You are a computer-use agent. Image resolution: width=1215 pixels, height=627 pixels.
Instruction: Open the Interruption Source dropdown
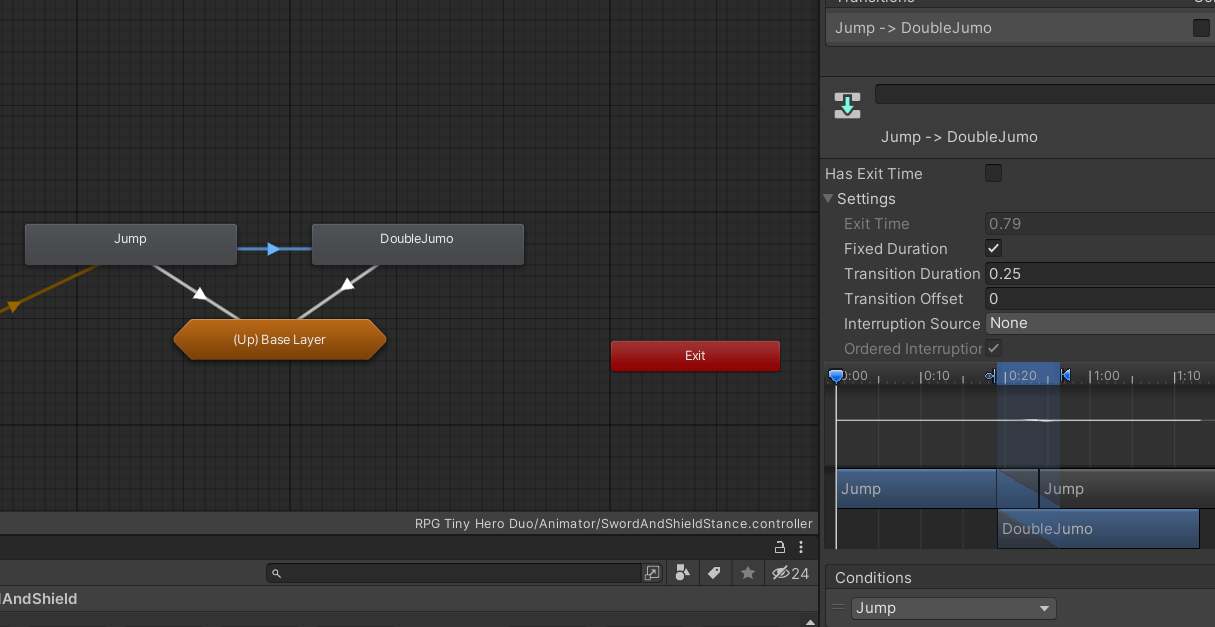point(1100,323)
